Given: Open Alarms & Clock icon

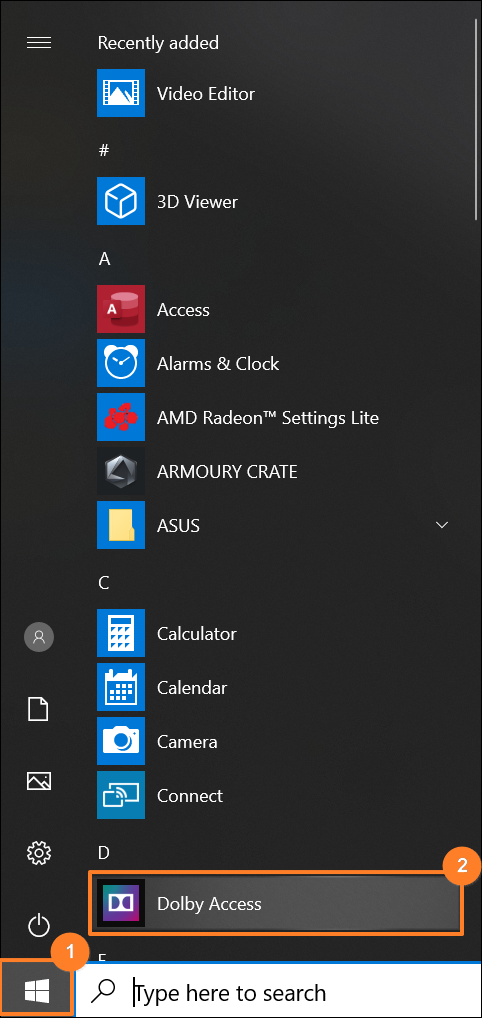Looking at the screenshot, I should [x=121, y=363].
